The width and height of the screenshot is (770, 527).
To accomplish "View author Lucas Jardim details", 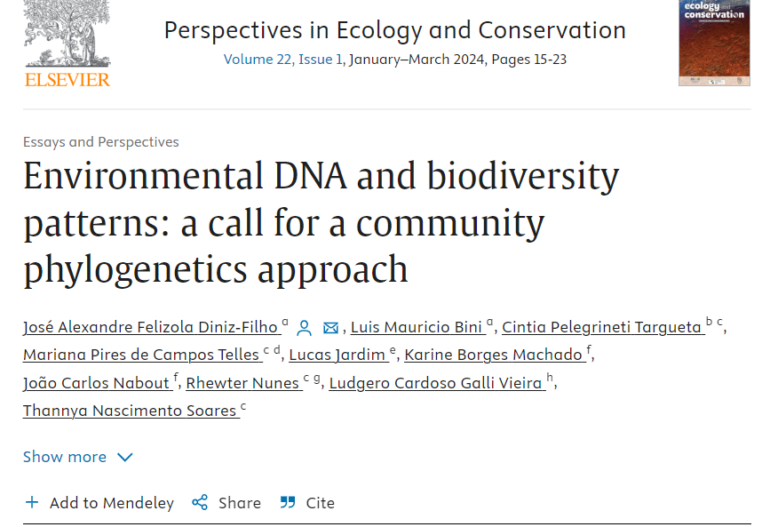I will point(337,355).
